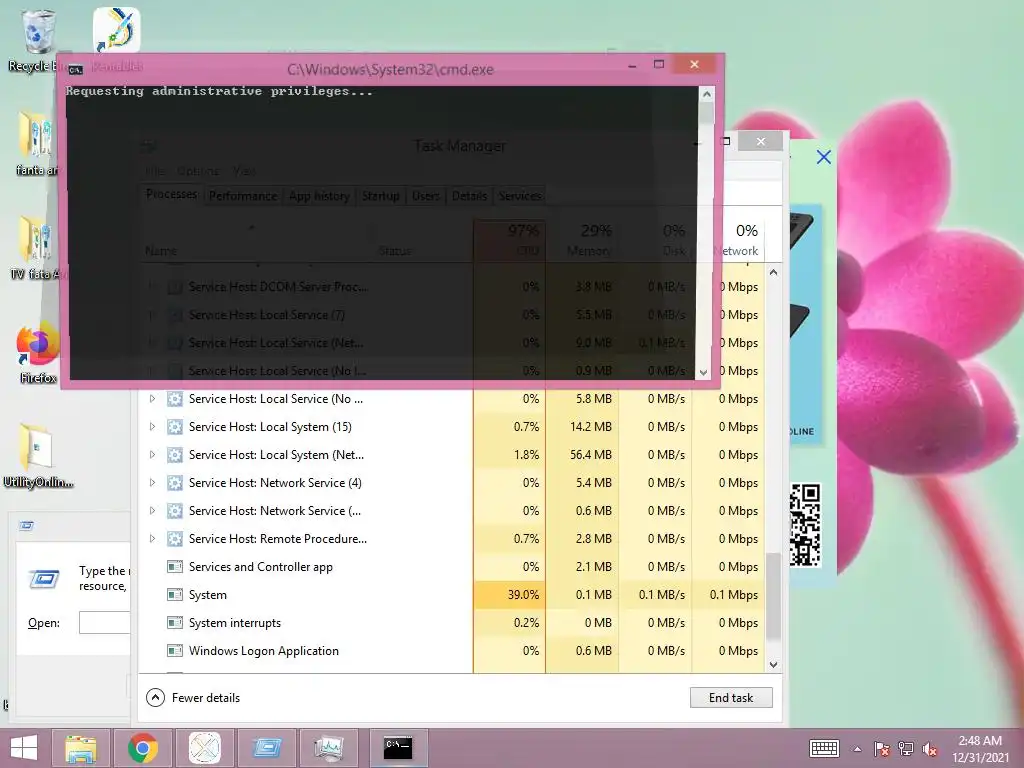Click the System process icon
This screenshot has width=1024, height=768.
click(x=174, y=595)
